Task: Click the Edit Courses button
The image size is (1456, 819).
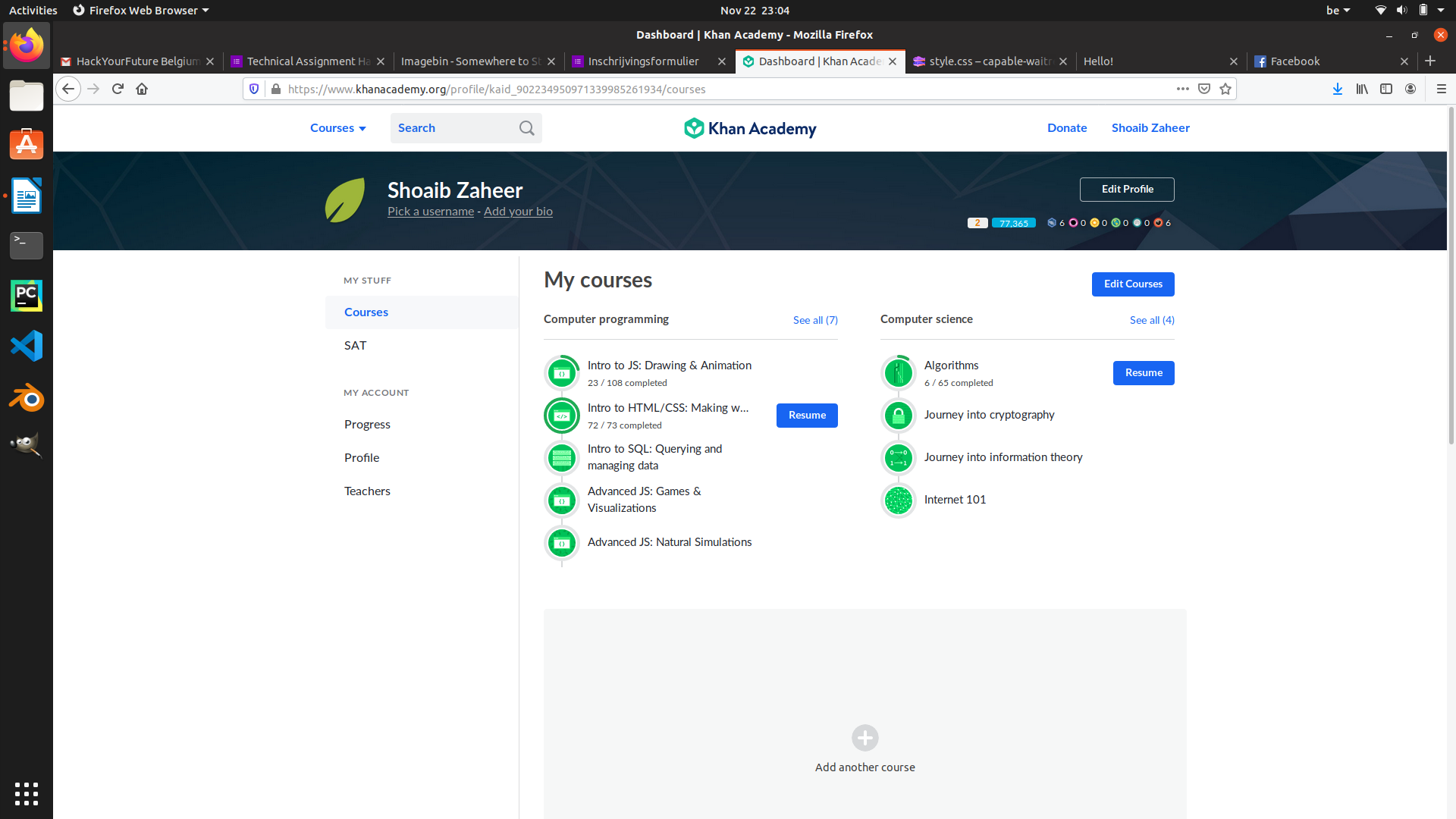Action: tap(1133, 284)
